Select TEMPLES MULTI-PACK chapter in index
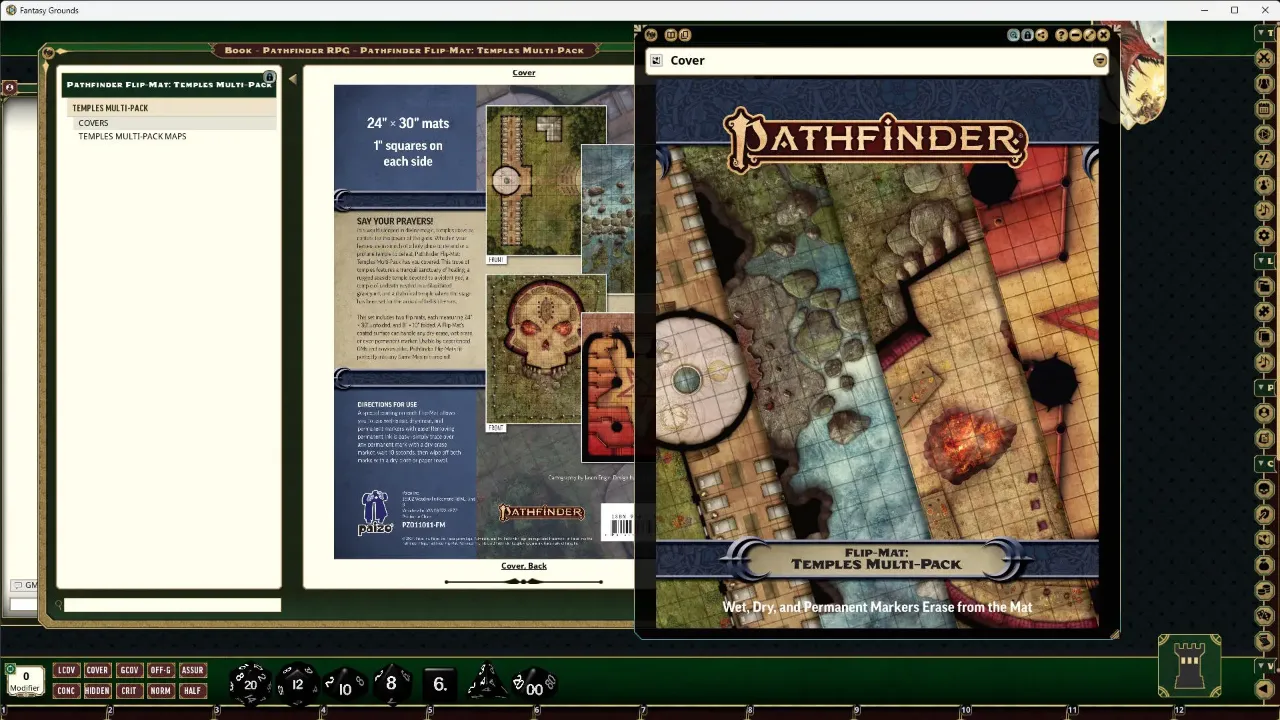Screen dimensions: 1280x720 click(x=110, y=108)
